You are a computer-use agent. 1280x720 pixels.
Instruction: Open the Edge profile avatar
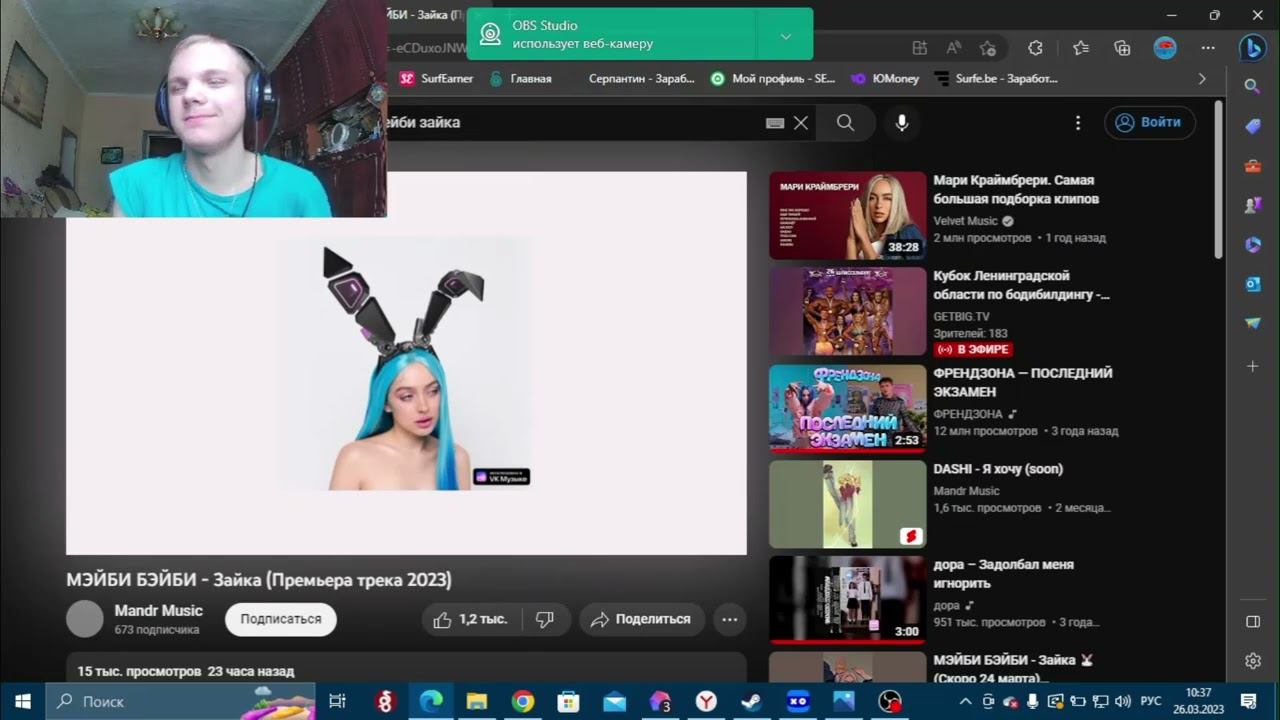(x=1165, y=48)
